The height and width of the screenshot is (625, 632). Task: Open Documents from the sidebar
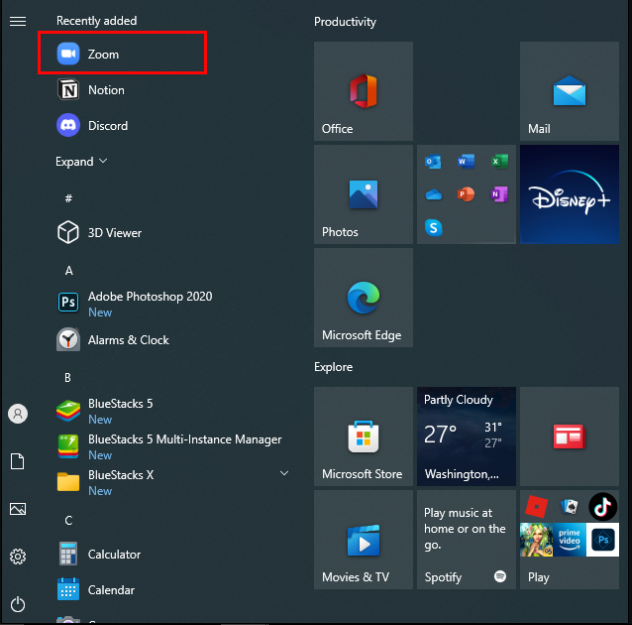[x=18, y=461]
